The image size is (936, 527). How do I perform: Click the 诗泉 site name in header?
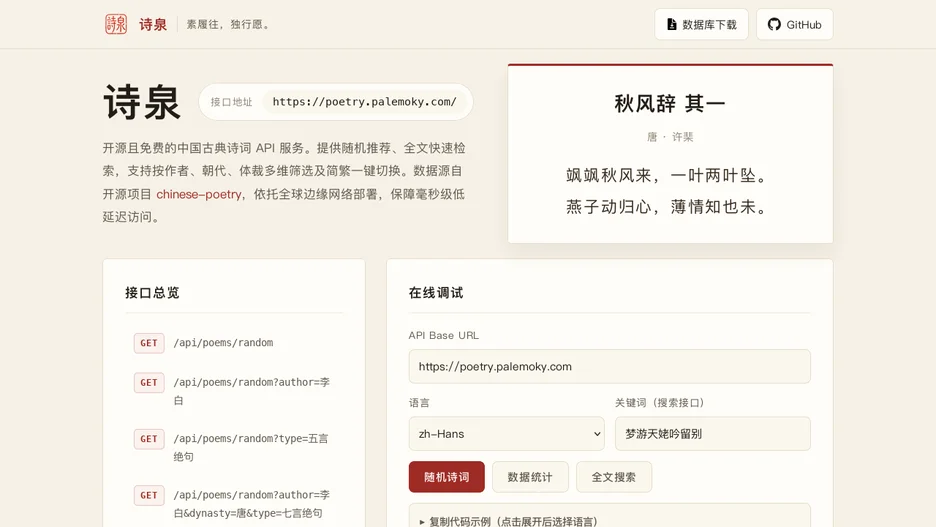point(153,24)
